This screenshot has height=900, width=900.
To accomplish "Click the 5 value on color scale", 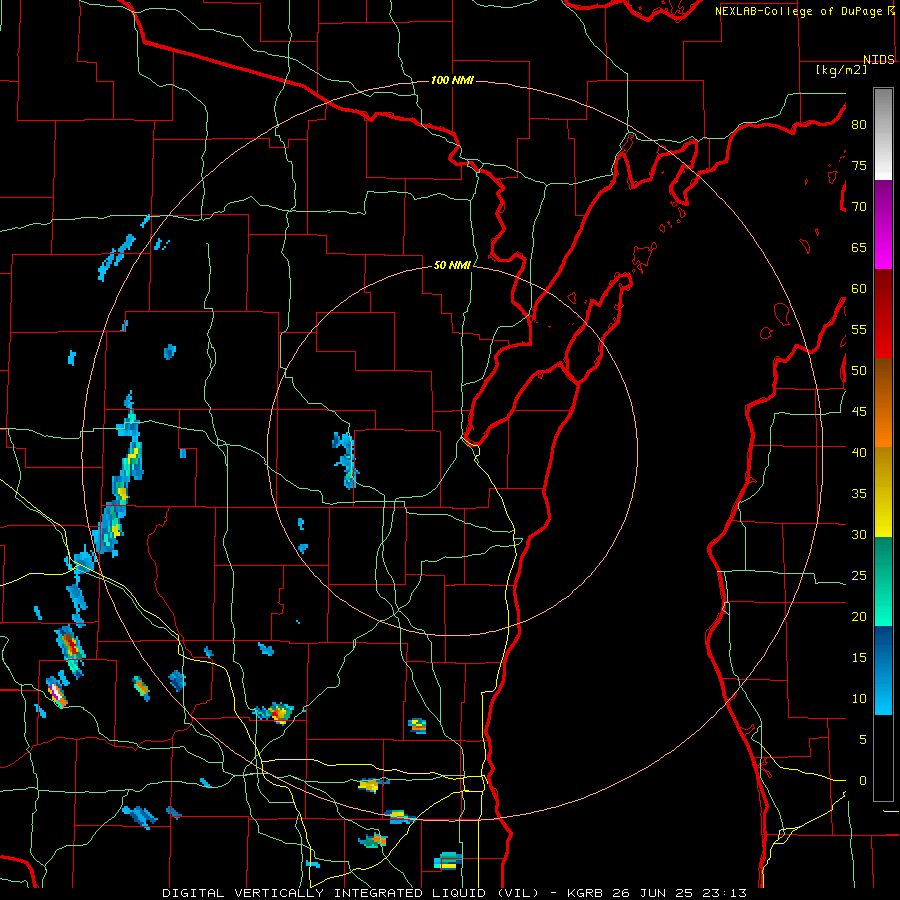I will (863, 740).
